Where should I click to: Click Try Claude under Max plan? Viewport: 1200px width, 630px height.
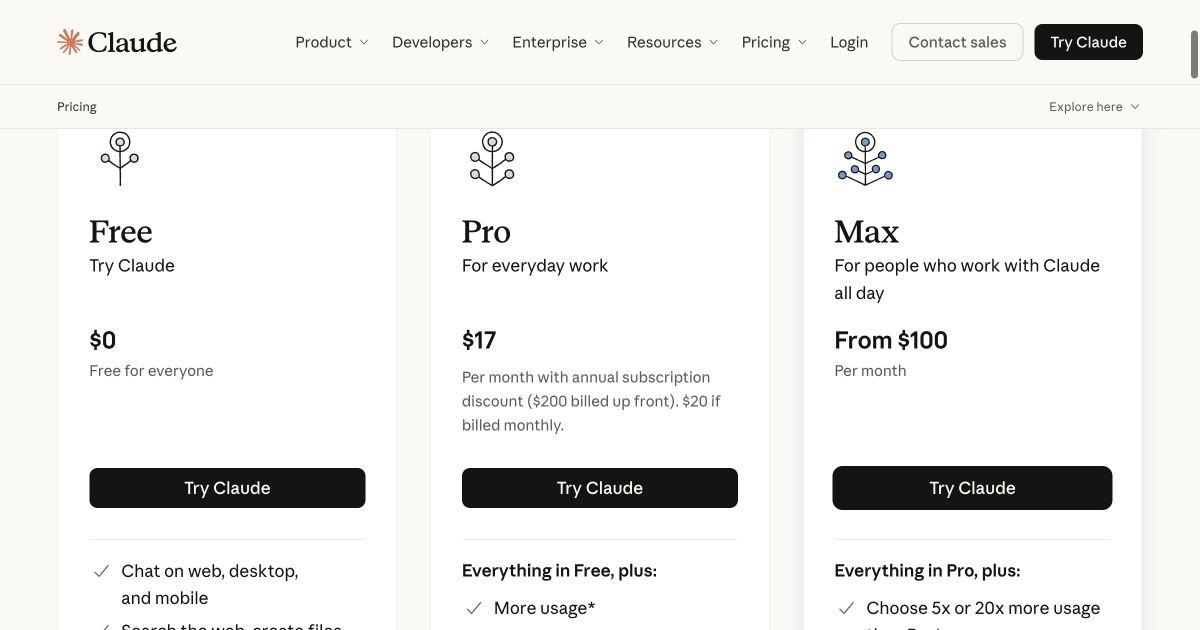coord(972,488)
